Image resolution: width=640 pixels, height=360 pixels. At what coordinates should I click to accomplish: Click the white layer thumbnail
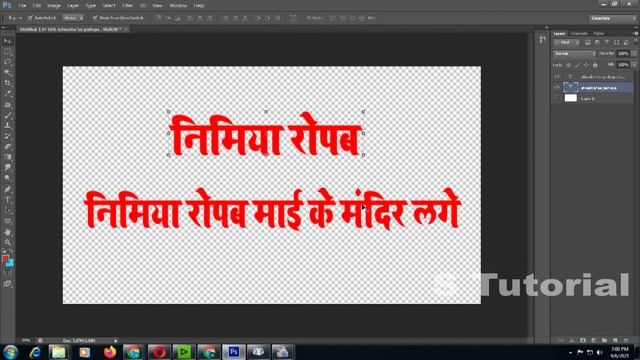(x=571, y=98)
